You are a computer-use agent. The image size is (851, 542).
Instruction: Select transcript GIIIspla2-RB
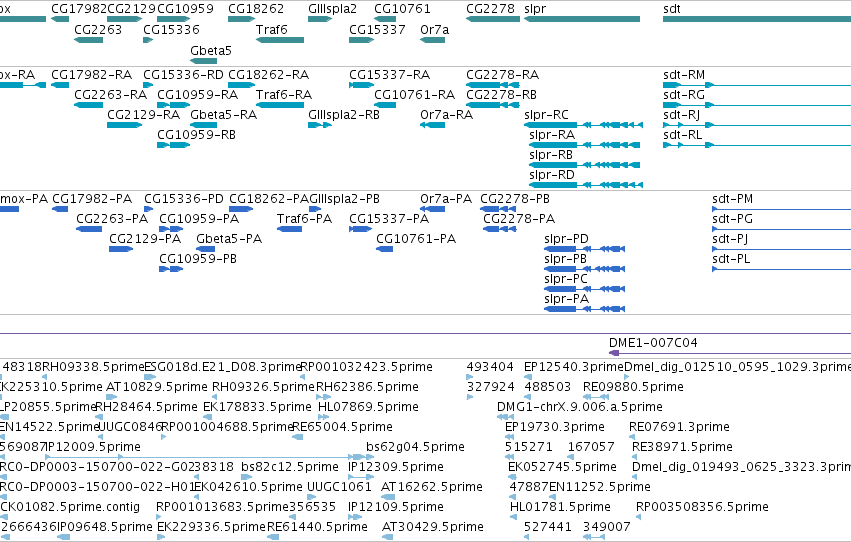[344, 114]
